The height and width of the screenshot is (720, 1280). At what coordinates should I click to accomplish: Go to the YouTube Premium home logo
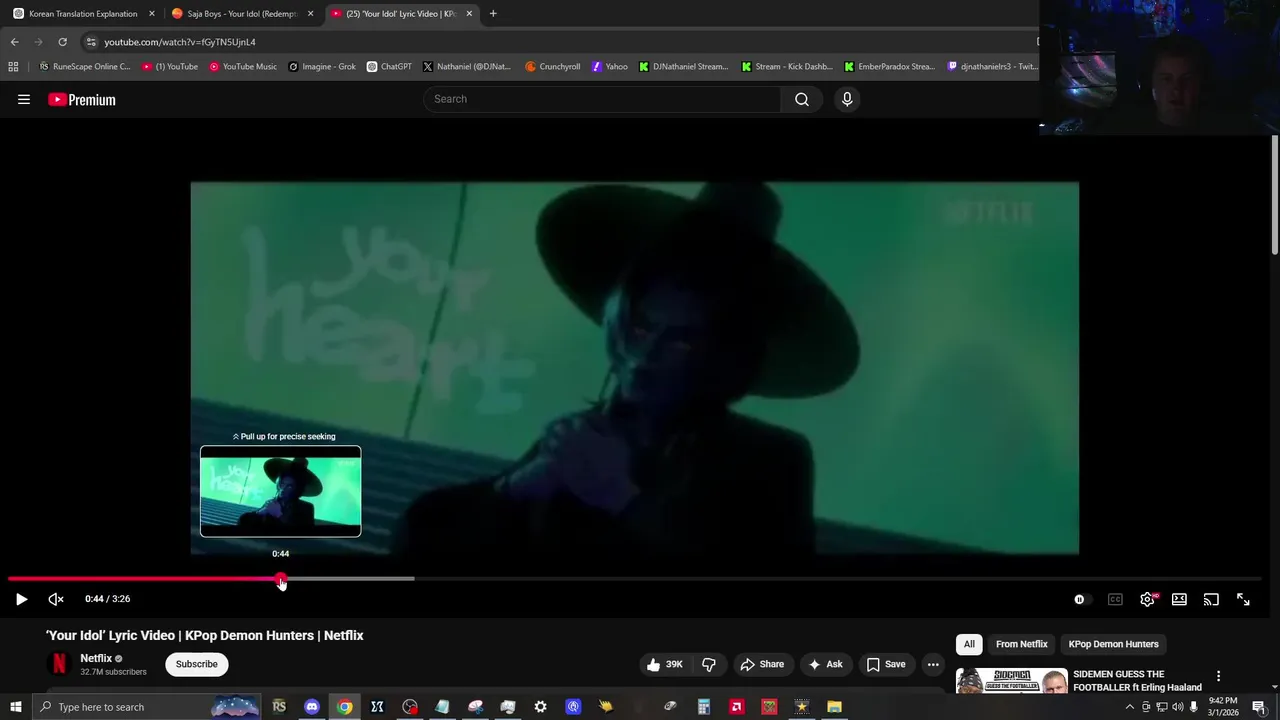tap(82, 99)
